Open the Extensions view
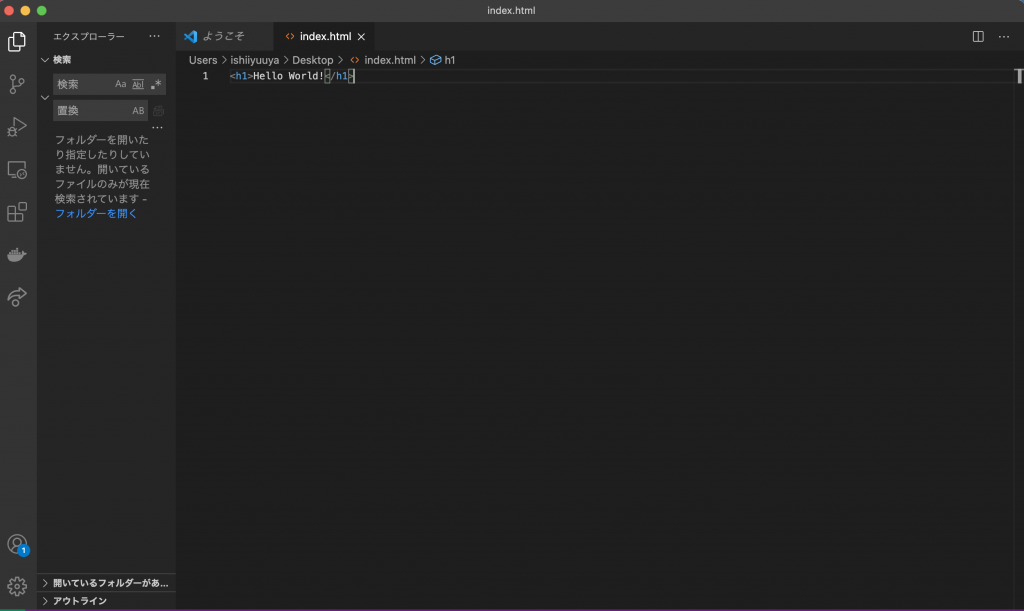The width and height of the screenshot is (1024, 611). (x=17, y=212)
